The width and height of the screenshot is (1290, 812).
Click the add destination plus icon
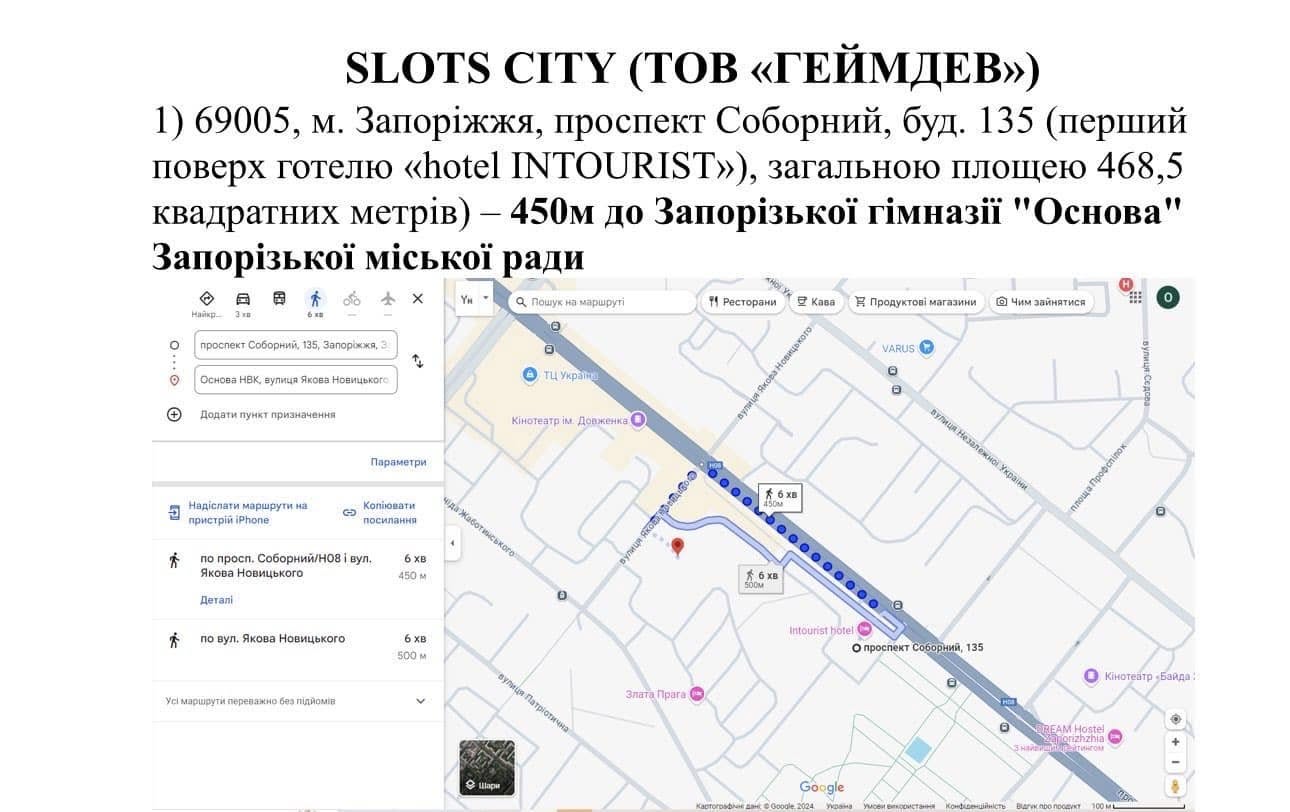point(174,414)
